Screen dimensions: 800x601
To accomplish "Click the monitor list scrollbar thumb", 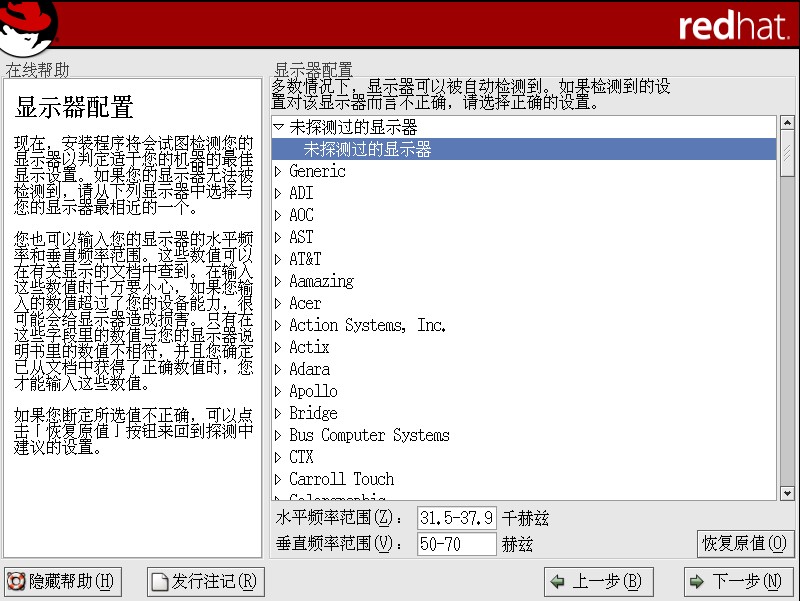I will coord(787,154).
